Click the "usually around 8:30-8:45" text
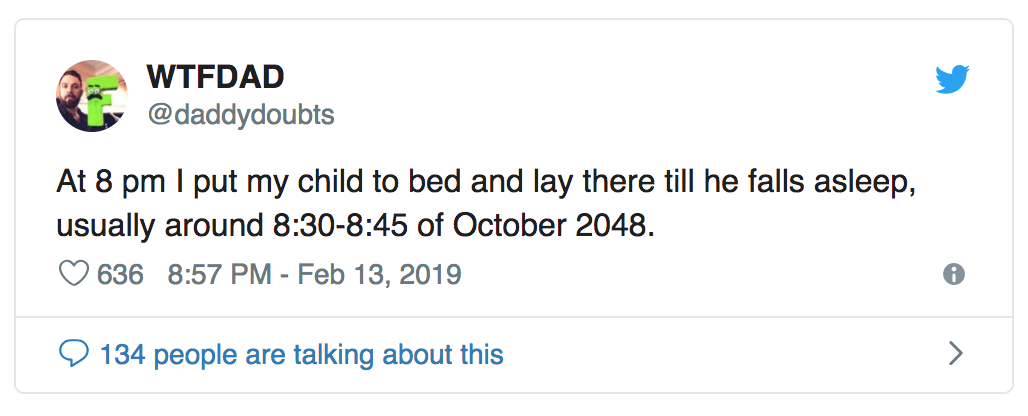 (232, 227)
